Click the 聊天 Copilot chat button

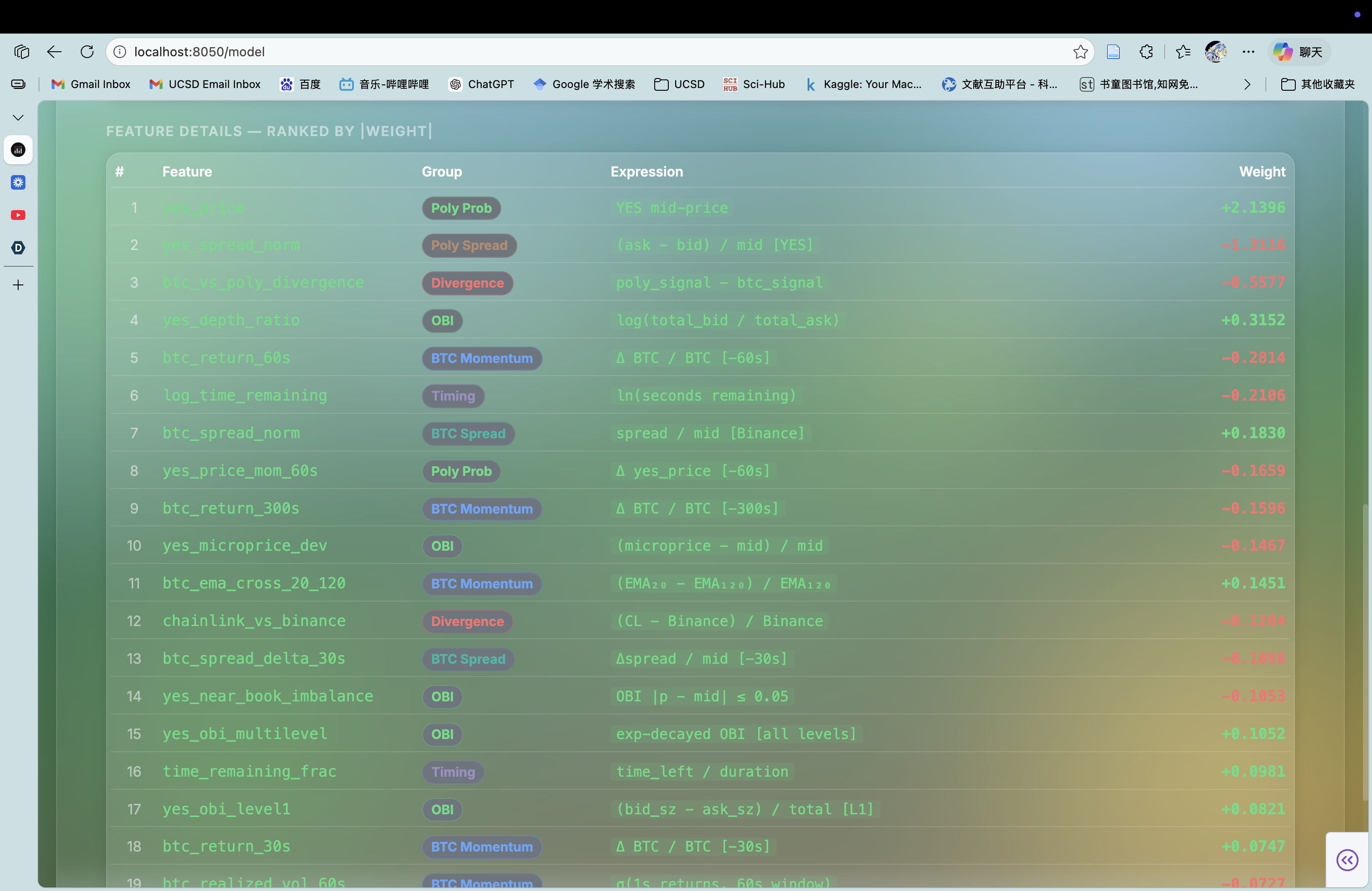point(1299,52)
